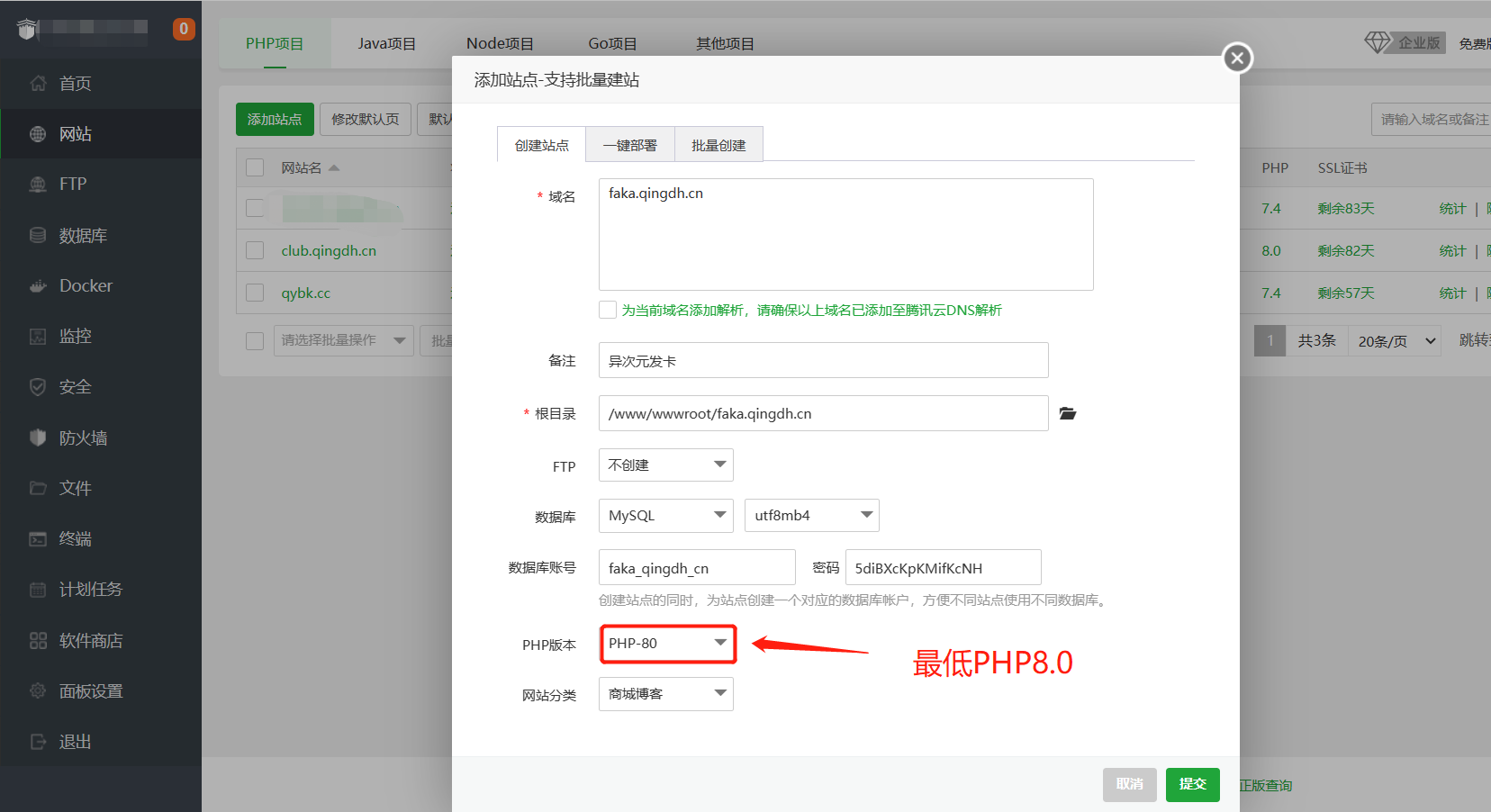The width and height of the screenshot is (1491, 812).
Task: Open the utf8mb4 charset dropdown
Action: coord(811,515)
